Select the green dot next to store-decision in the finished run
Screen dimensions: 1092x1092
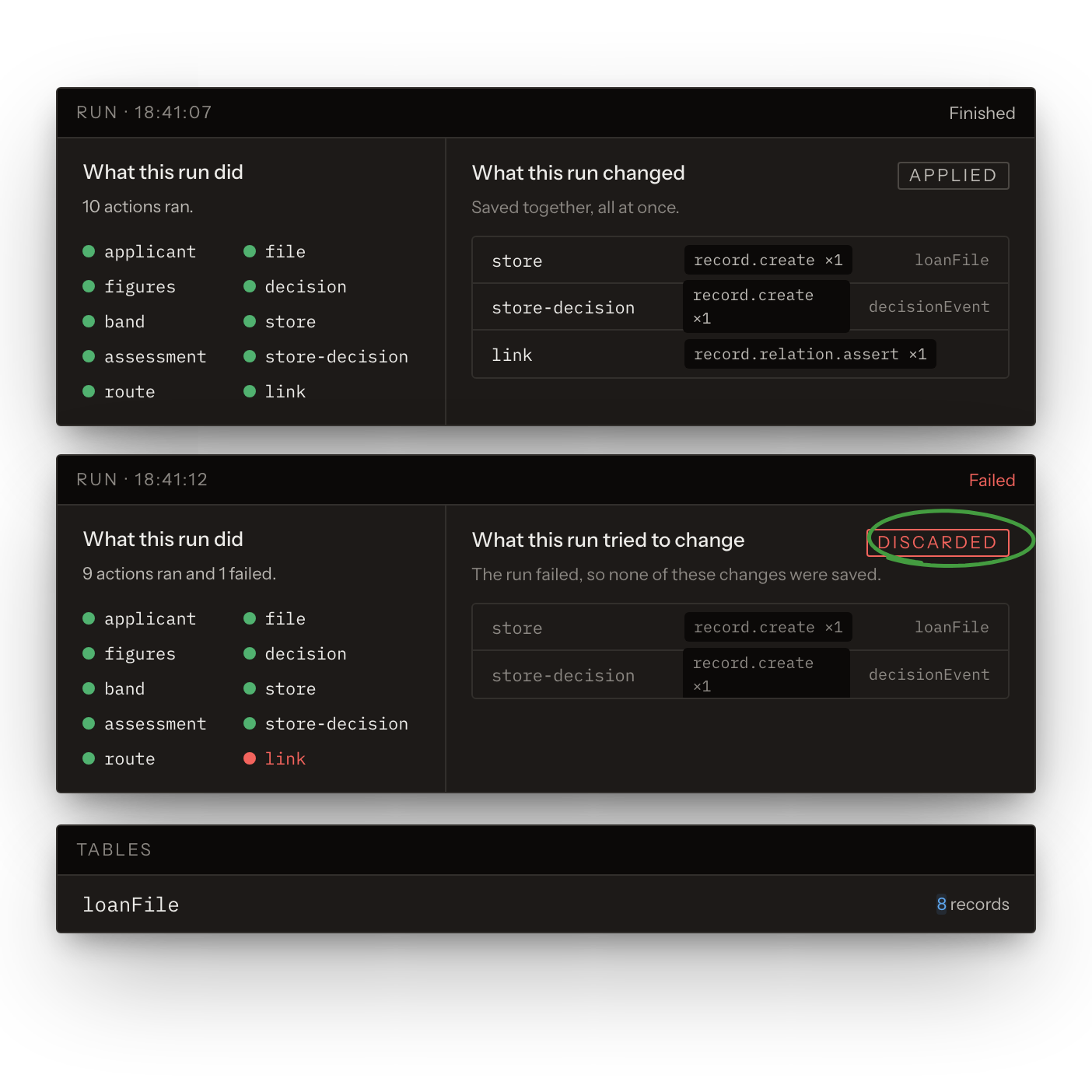(x=250, y=356)
